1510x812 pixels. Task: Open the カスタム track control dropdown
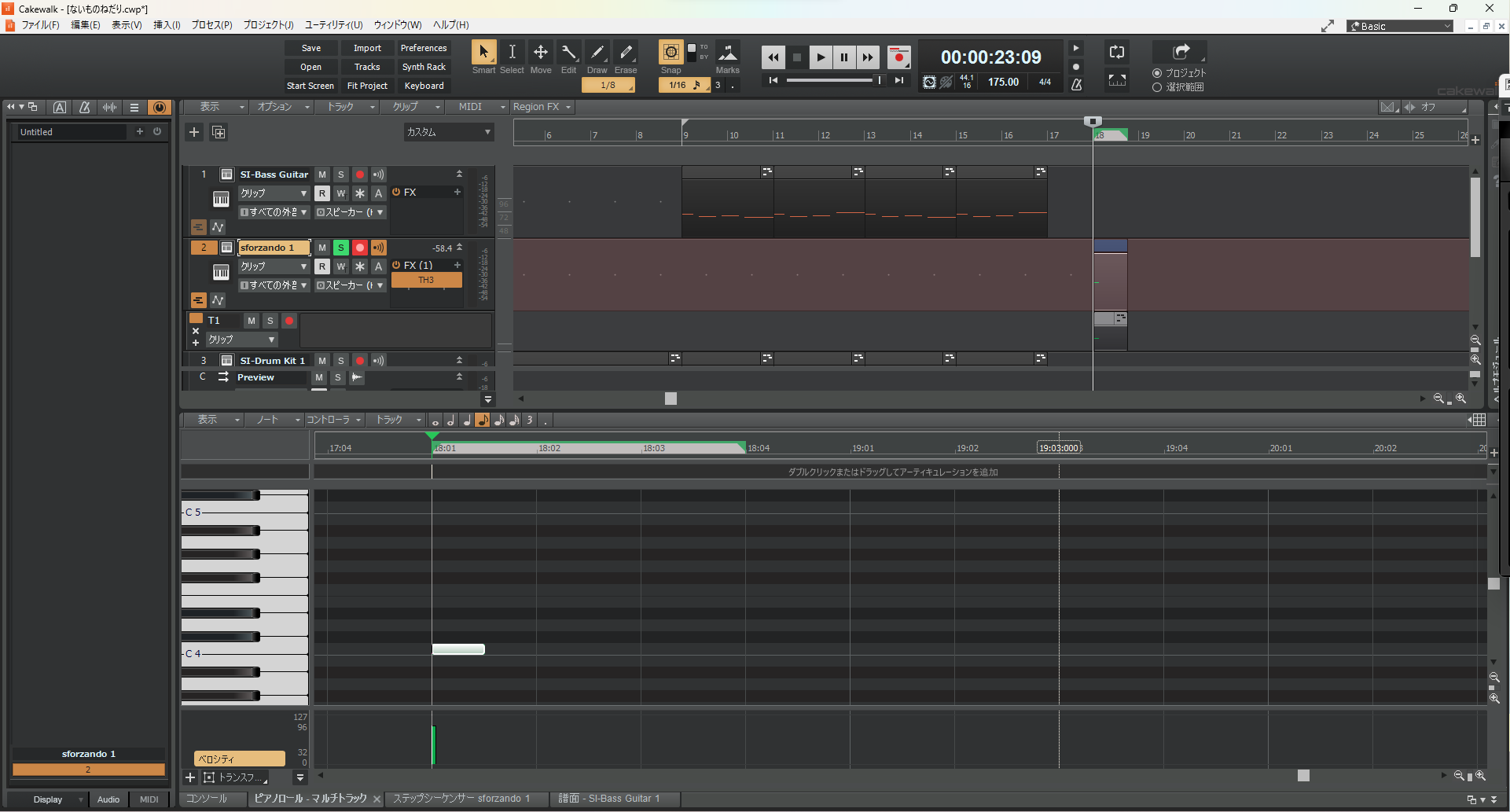[x=449, y=132]
